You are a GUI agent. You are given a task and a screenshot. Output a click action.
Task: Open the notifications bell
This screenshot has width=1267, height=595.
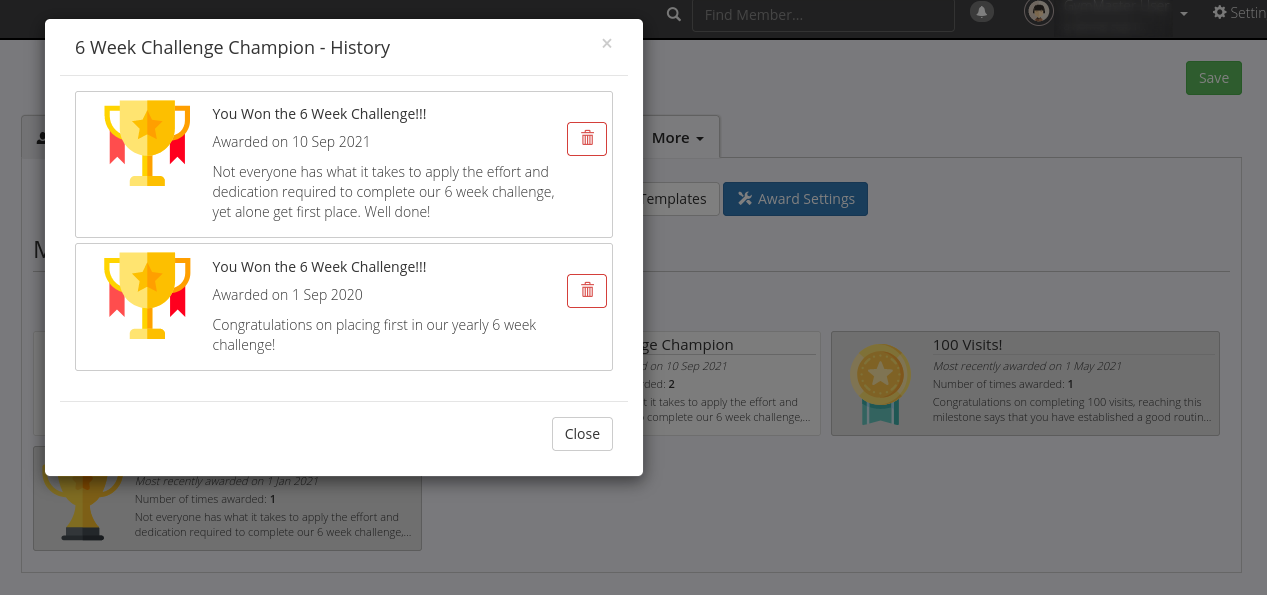point(981,12)
